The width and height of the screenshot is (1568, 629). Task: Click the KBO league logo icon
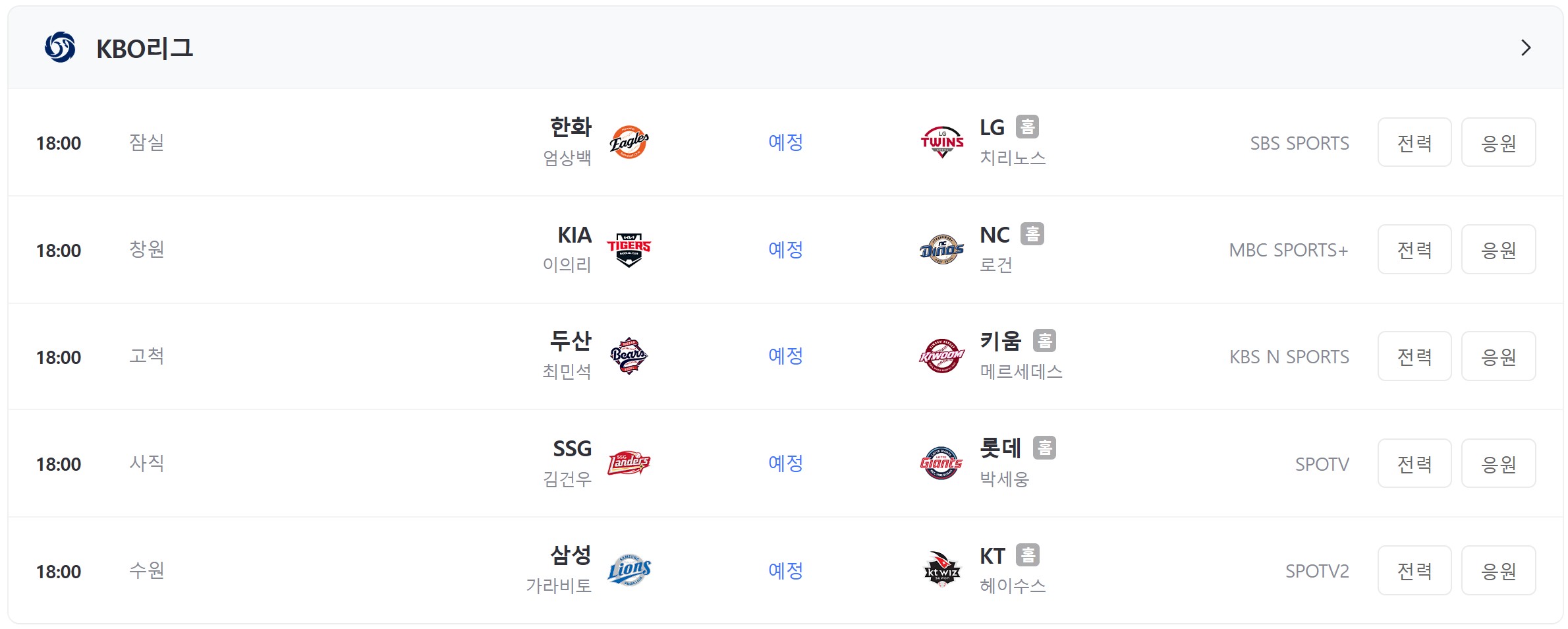point(60,47)
